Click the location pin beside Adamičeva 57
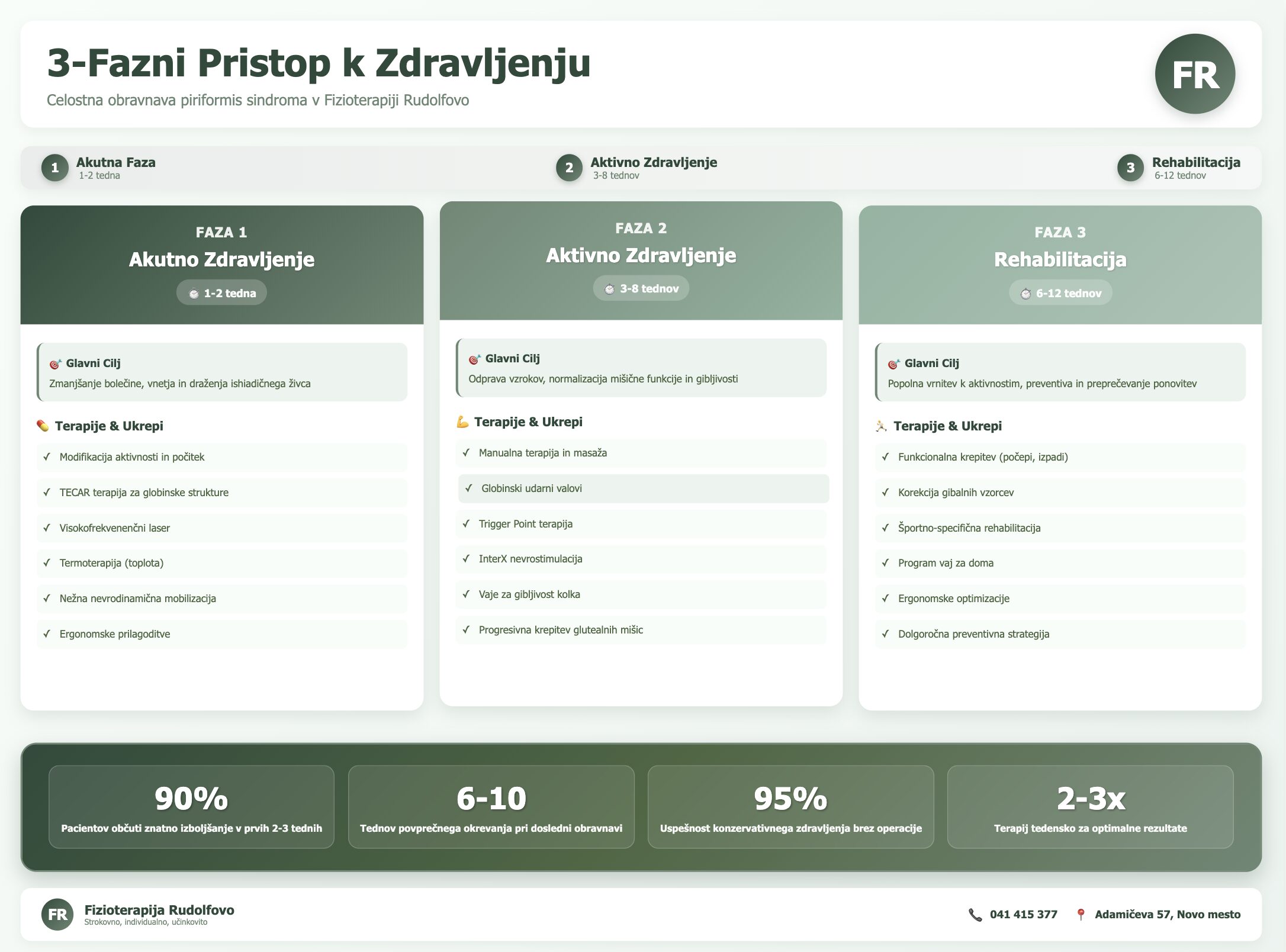 pyautogui.click(x=1081, y=915)
